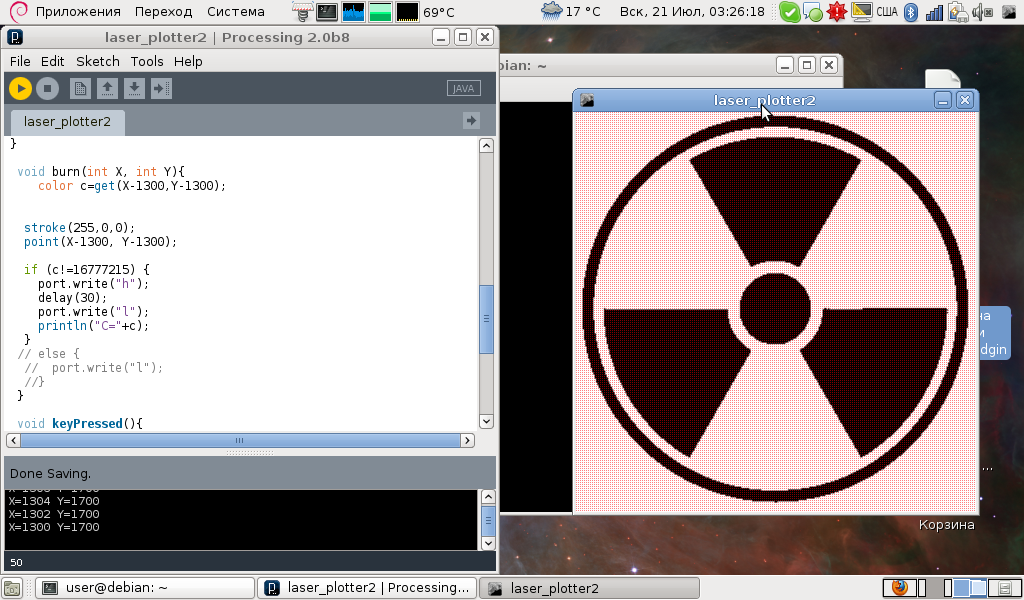
Task: Open the File menu
Action: tap(20, 61)
